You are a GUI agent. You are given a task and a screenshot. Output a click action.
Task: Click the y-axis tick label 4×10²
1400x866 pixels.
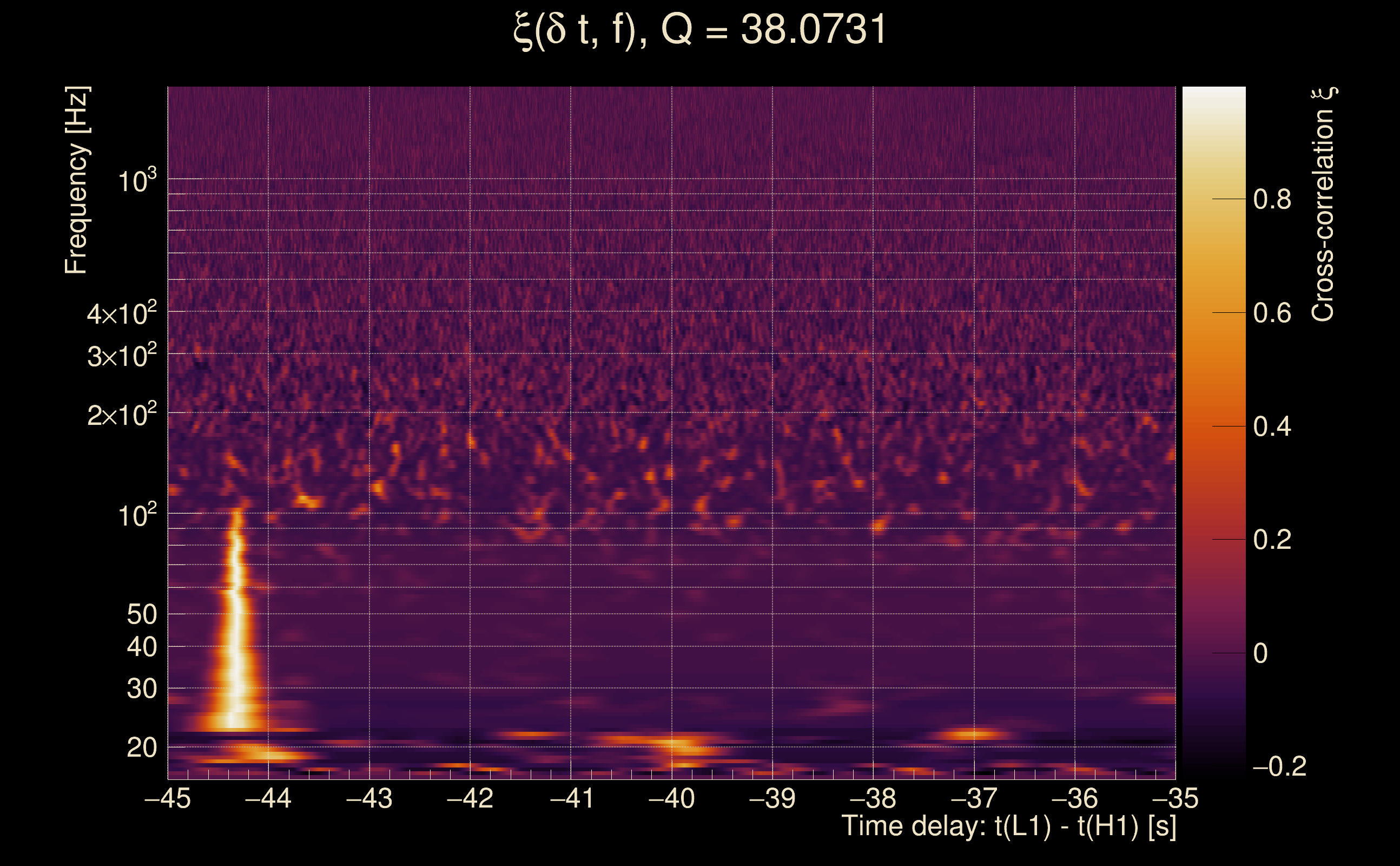coord(121,314)
